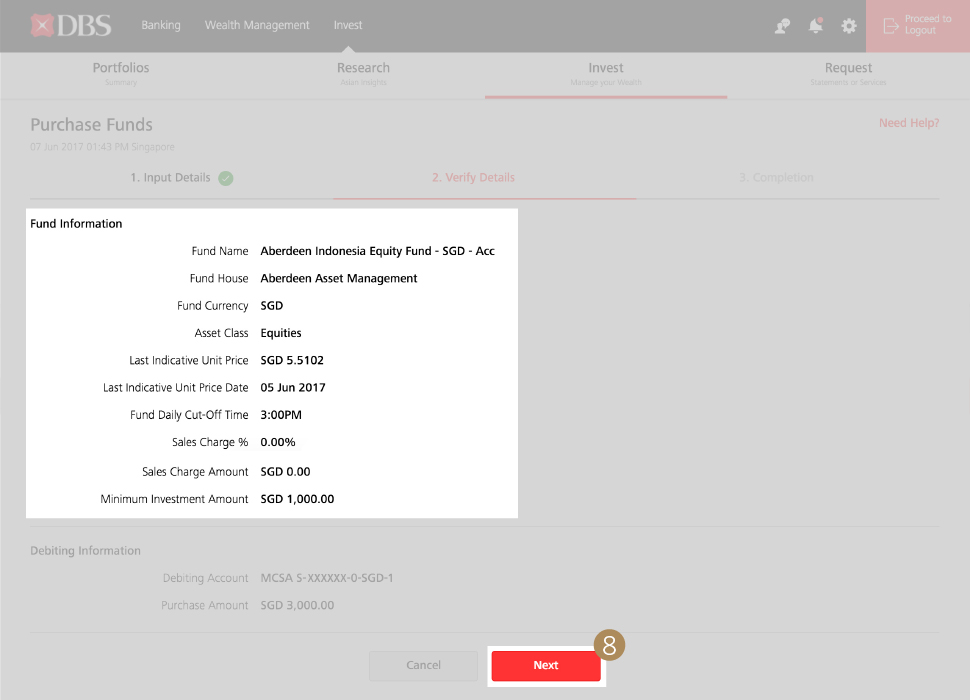Screen dimensions: 970x700
Task: Open the live chat support icon
Action: click(x=783, y=26)
